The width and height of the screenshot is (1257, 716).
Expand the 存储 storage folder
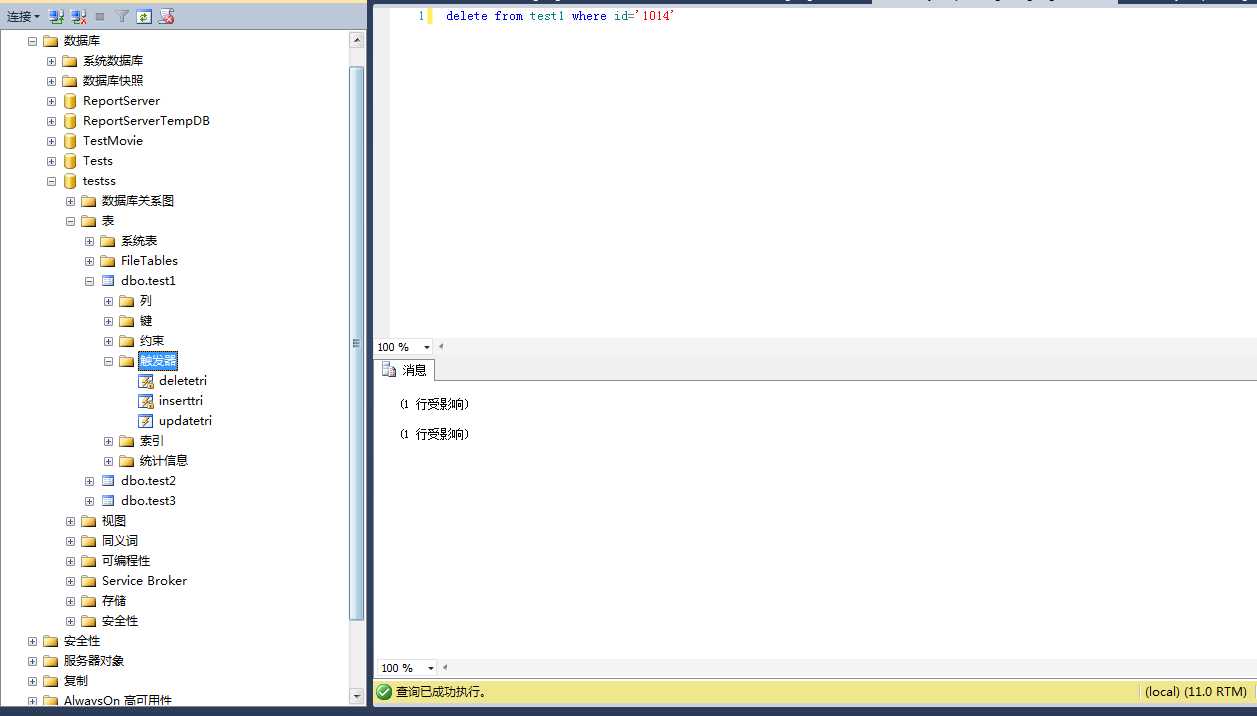pos(70,601)
